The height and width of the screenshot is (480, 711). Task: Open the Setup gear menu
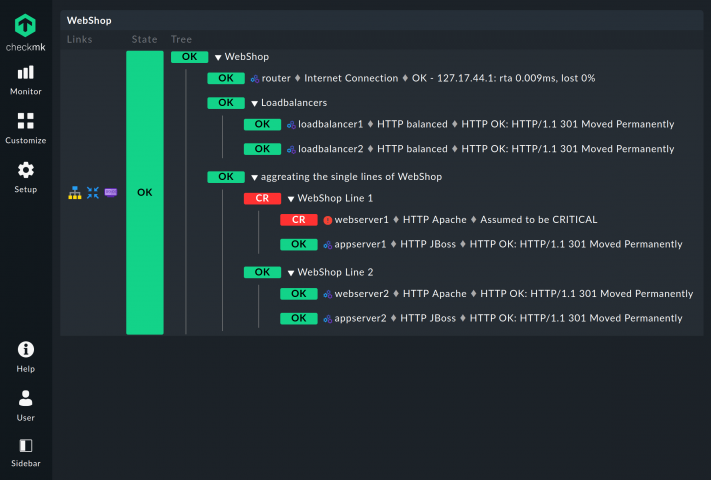[x=26, y=177]
